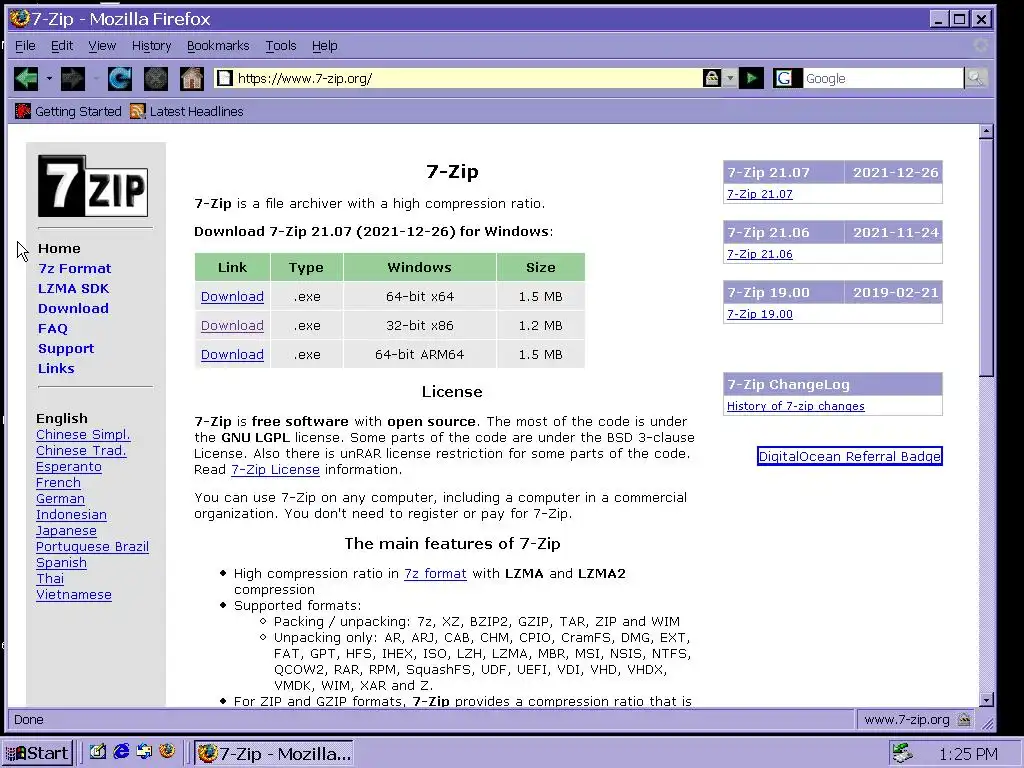
Task: Open the Help menu
Action: tap(324, 46)
